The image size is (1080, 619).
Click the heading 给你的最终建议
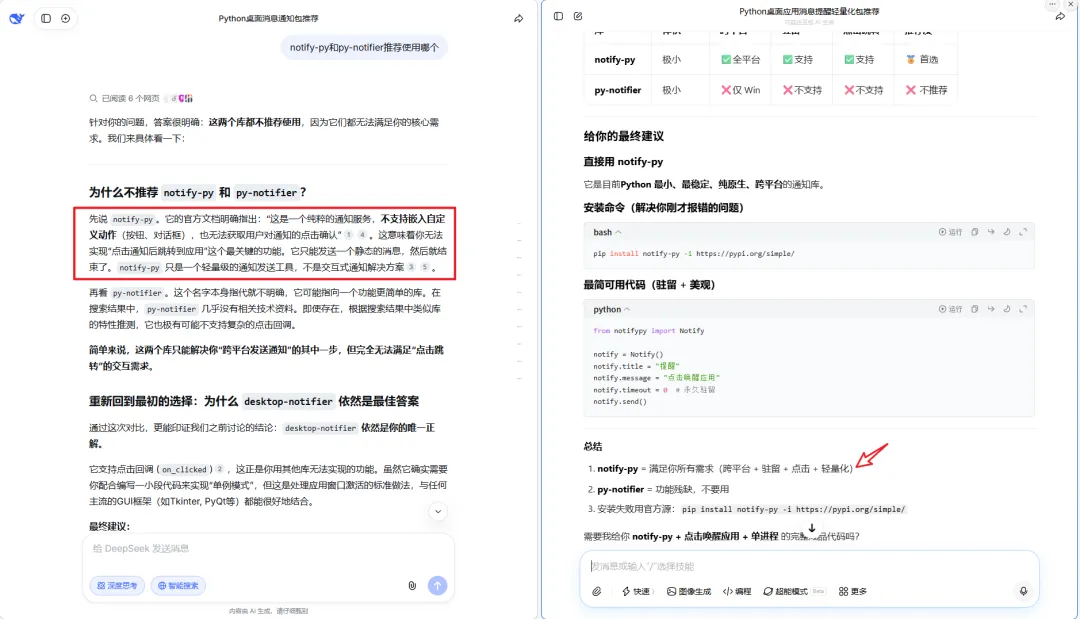[x=623, y=136]
